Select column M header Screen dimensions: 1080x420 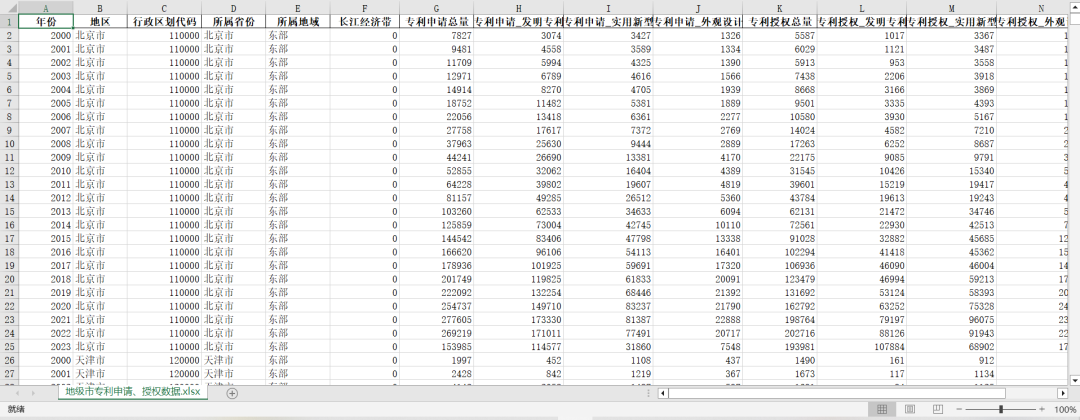(x=951, y=8)
